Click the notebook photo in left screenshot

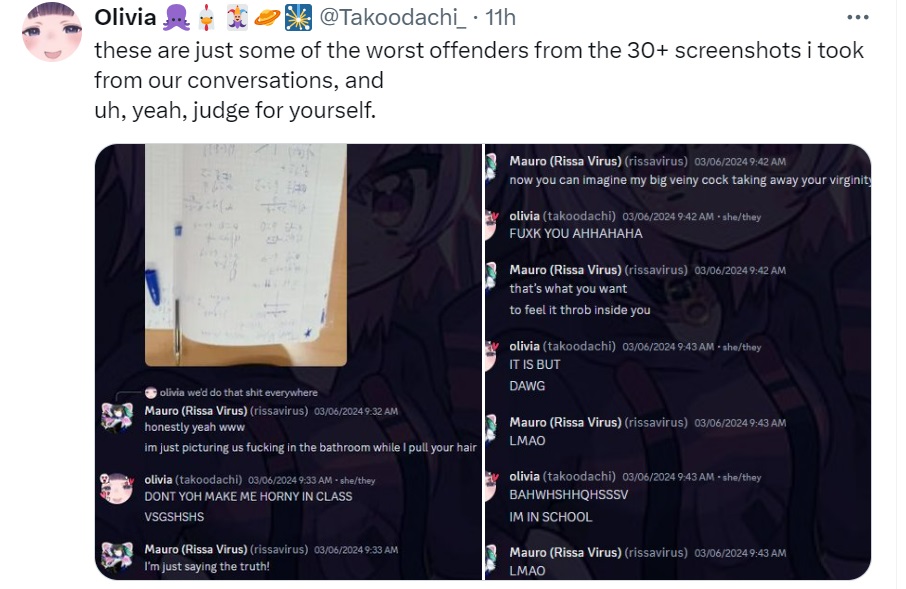tap(246, 255)
